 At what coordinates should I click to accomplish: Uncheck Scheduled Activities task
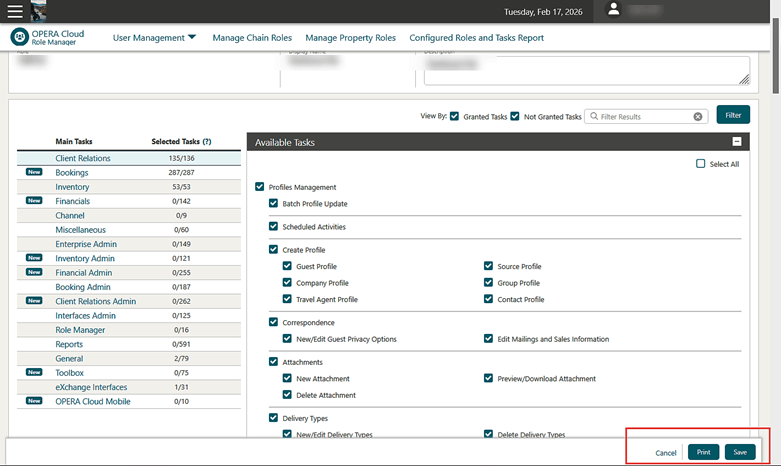coord(273,226)
